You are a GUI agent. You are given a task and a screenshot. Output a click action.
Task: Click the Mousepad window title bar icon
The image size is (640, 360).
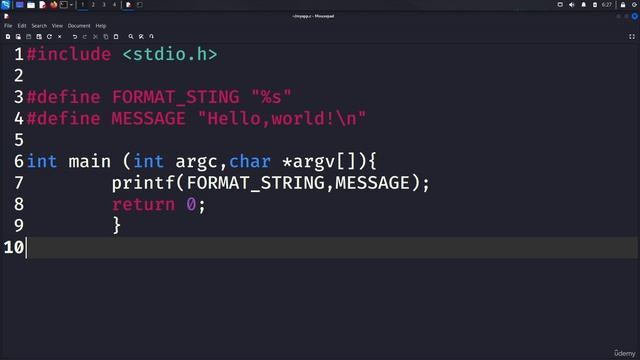point(6,16)
